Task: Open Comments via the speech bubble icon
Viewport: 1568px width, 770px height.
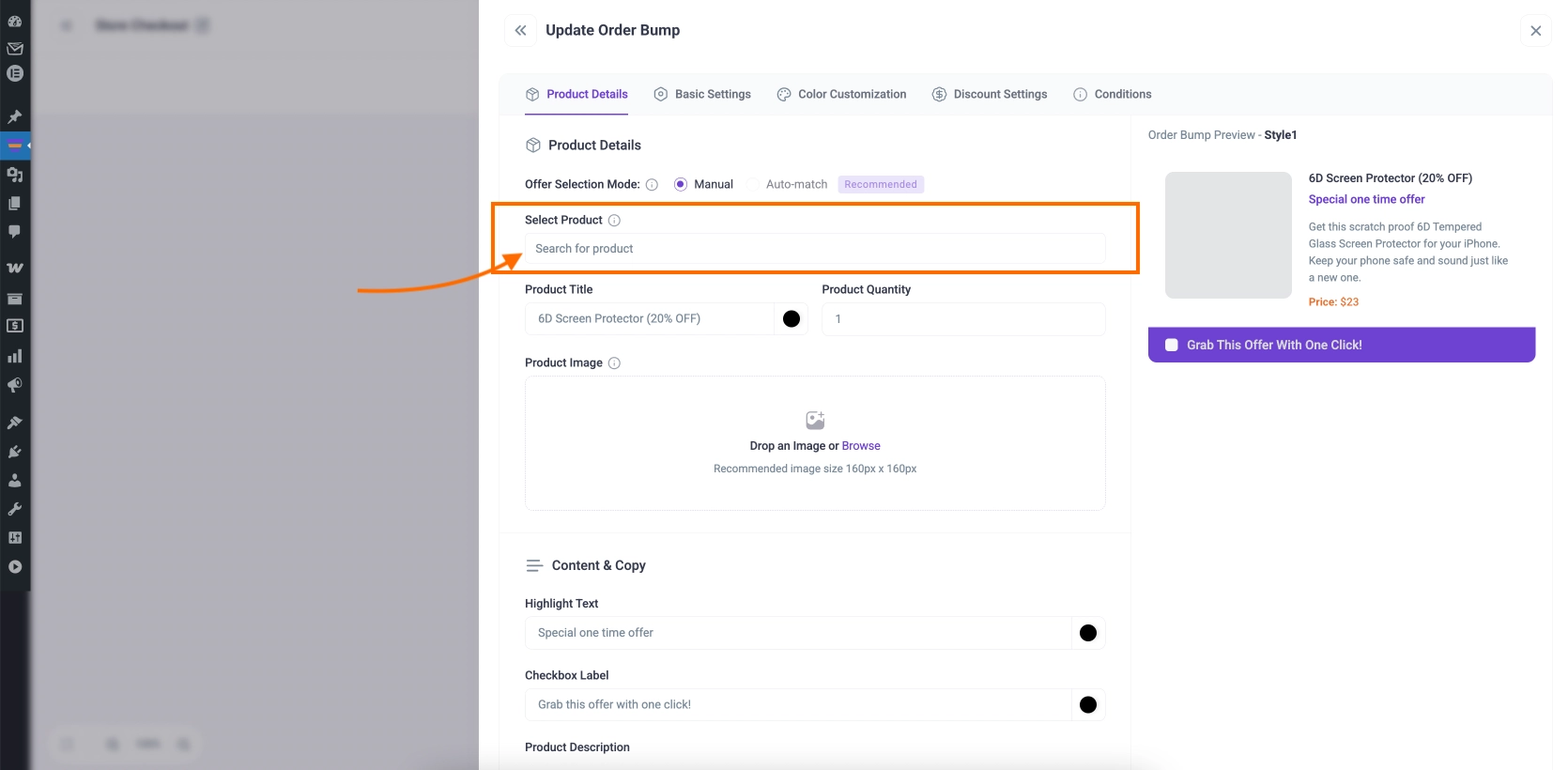Action: click(x=15, y=231)
